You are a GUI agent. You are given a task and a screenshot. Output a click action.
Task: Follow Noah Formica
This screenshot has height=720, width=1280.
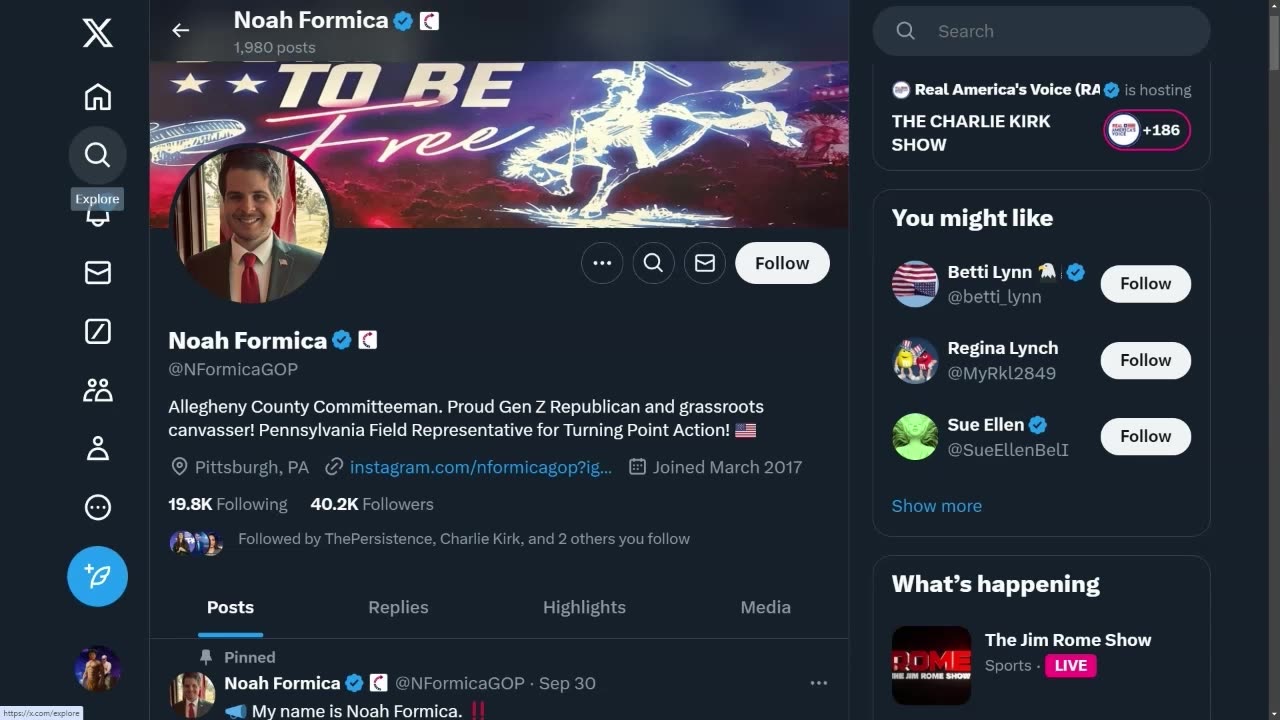[782, 263]
